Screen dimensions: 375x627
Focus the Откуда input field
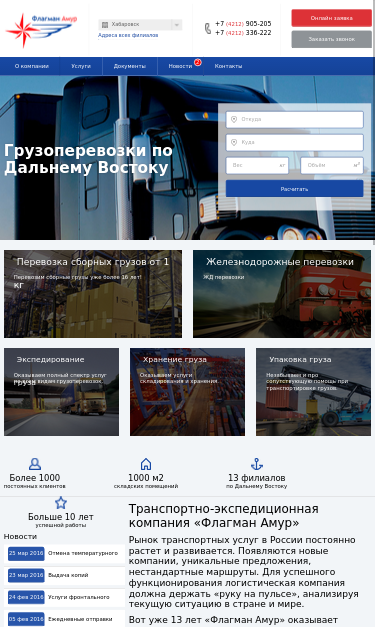click(x=294, y=119)
